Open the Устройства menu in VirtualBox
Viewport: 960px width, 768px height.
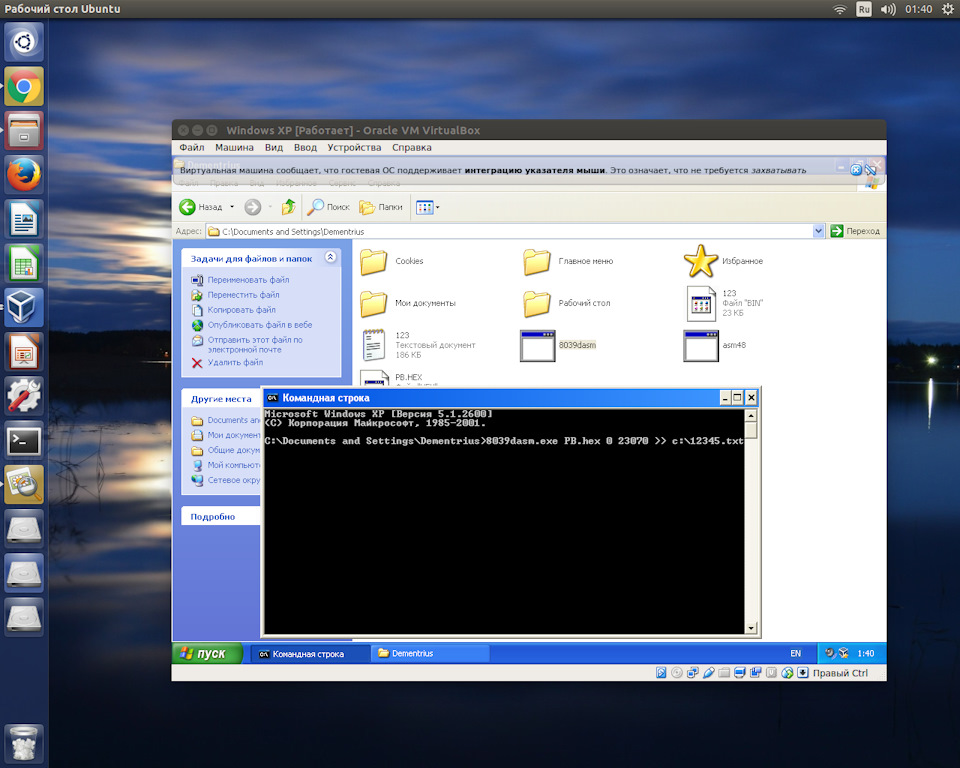[x=354, y=148]
